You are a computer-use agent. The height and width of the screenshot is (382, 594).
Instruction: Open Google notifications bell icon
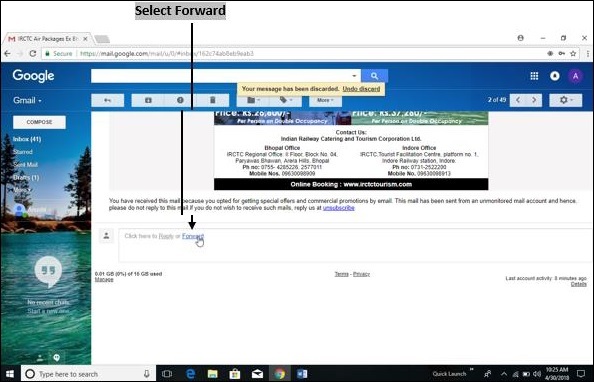pos(555,76)
